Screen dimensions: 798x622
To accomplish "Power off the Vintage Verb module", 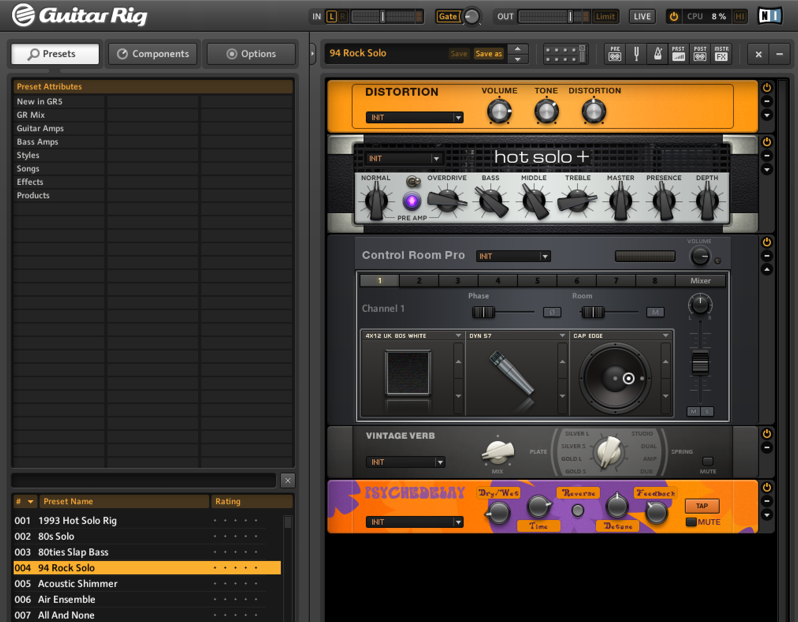I will (x=766, y=434).
